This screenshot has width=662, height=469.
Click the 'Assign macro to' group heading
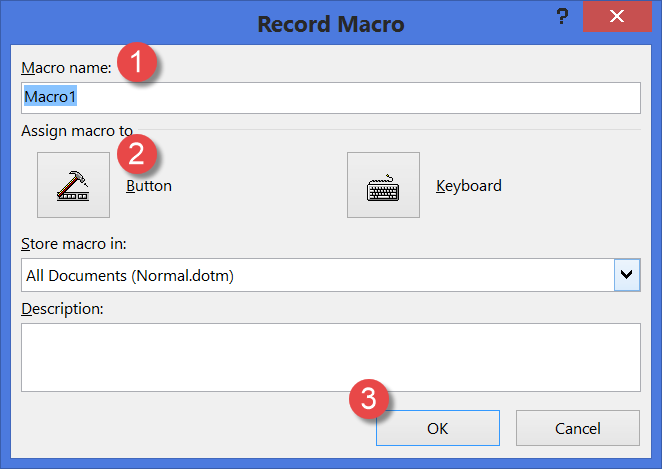[x=78, y=130]
